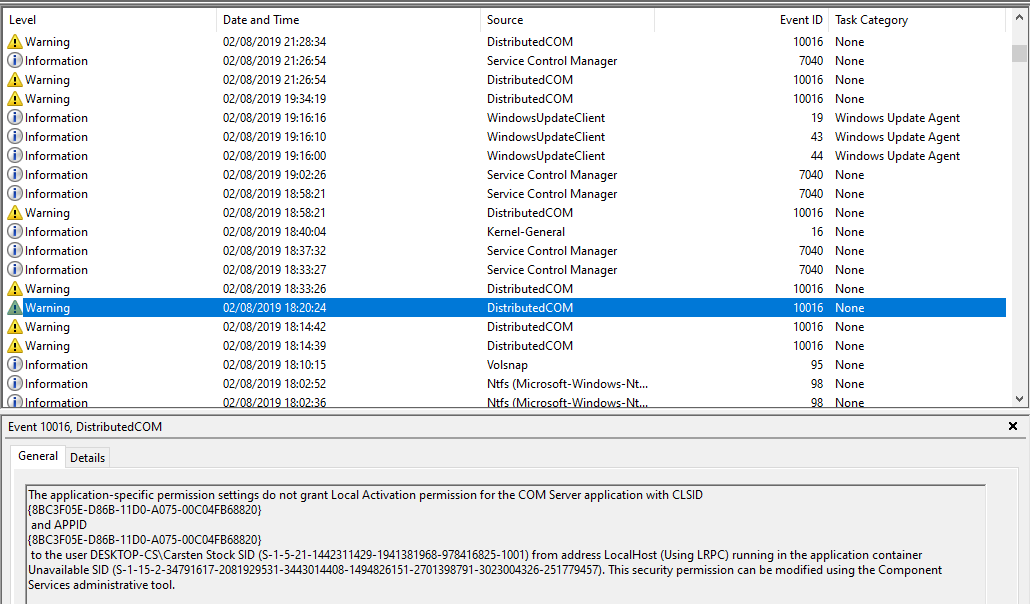Select date 02/08/2019 18:33:26 cell
The image size is (1030, 604).
pyautogui.click(x=275, y=289)
